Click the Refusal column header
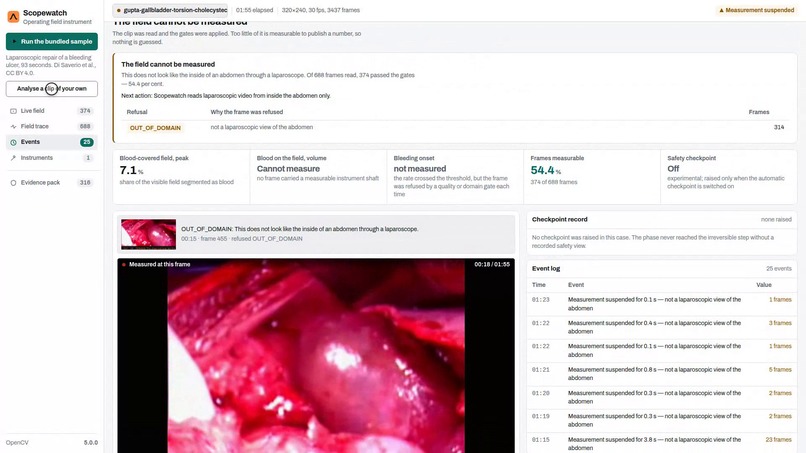Screen dimensions: 806x453 pyautogui.click(x=137, y=112)
